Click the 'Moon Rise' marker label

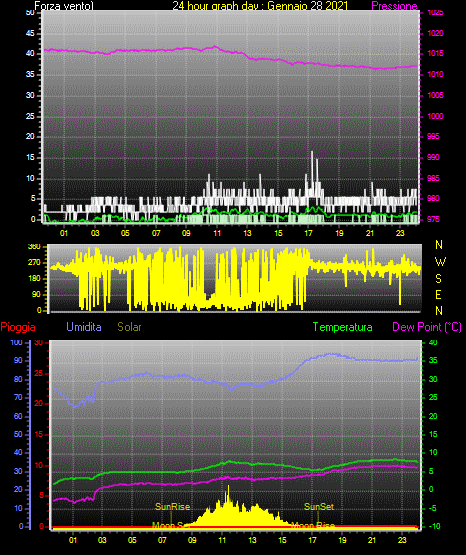[313, 526]
